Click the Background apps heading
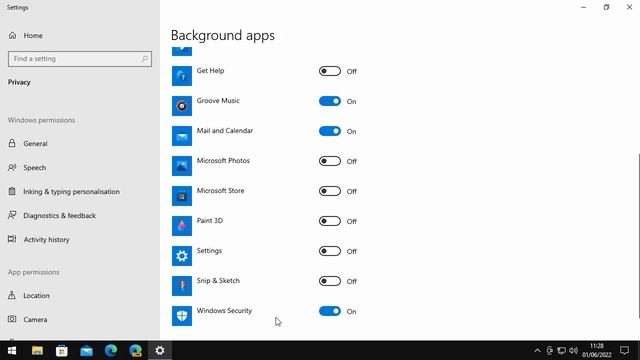The width and height of the screenshot is (640, 360). click(223, 36)
